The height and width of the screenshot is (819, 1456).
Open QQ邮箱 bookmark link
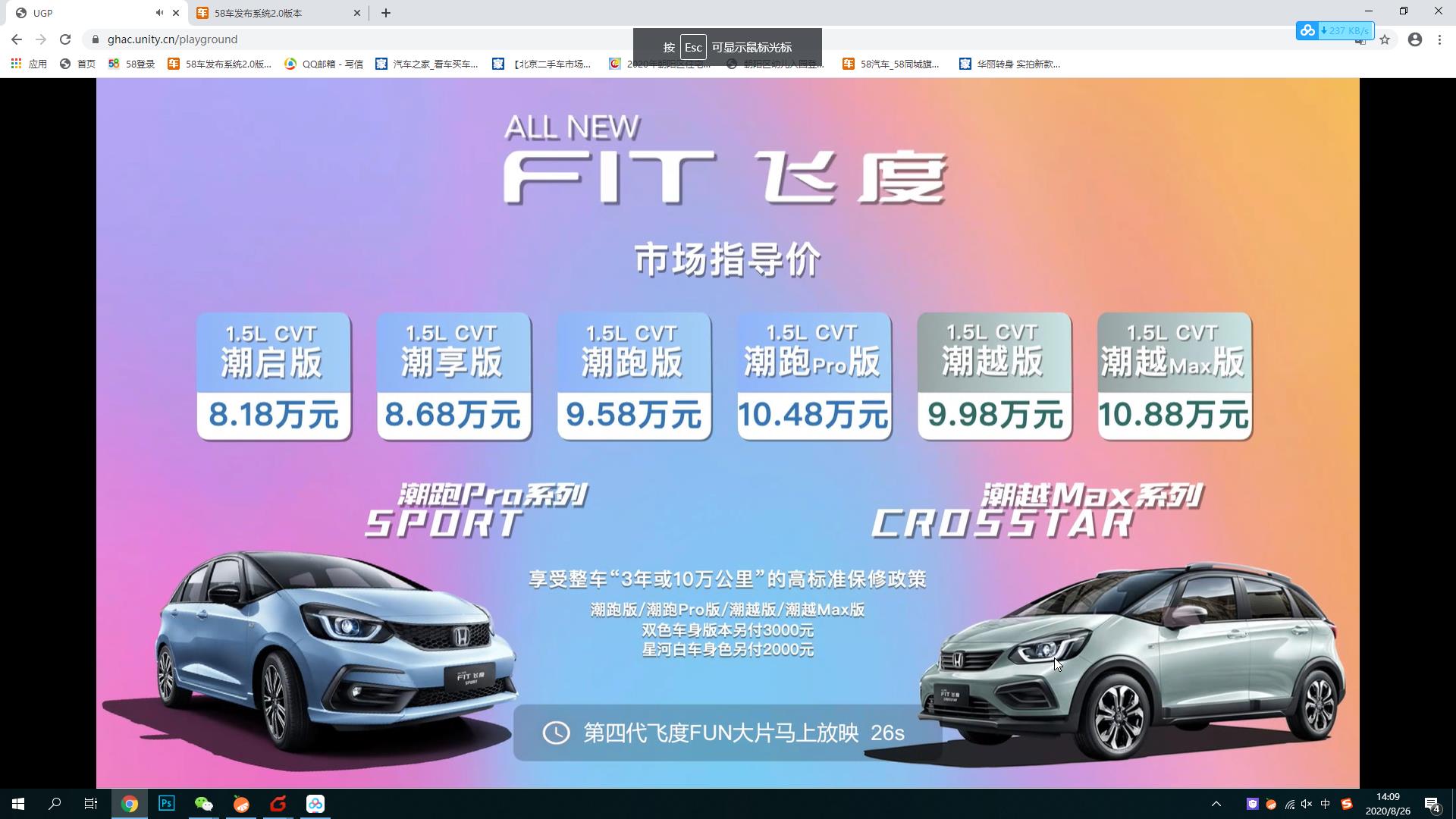tap(324, 64)
